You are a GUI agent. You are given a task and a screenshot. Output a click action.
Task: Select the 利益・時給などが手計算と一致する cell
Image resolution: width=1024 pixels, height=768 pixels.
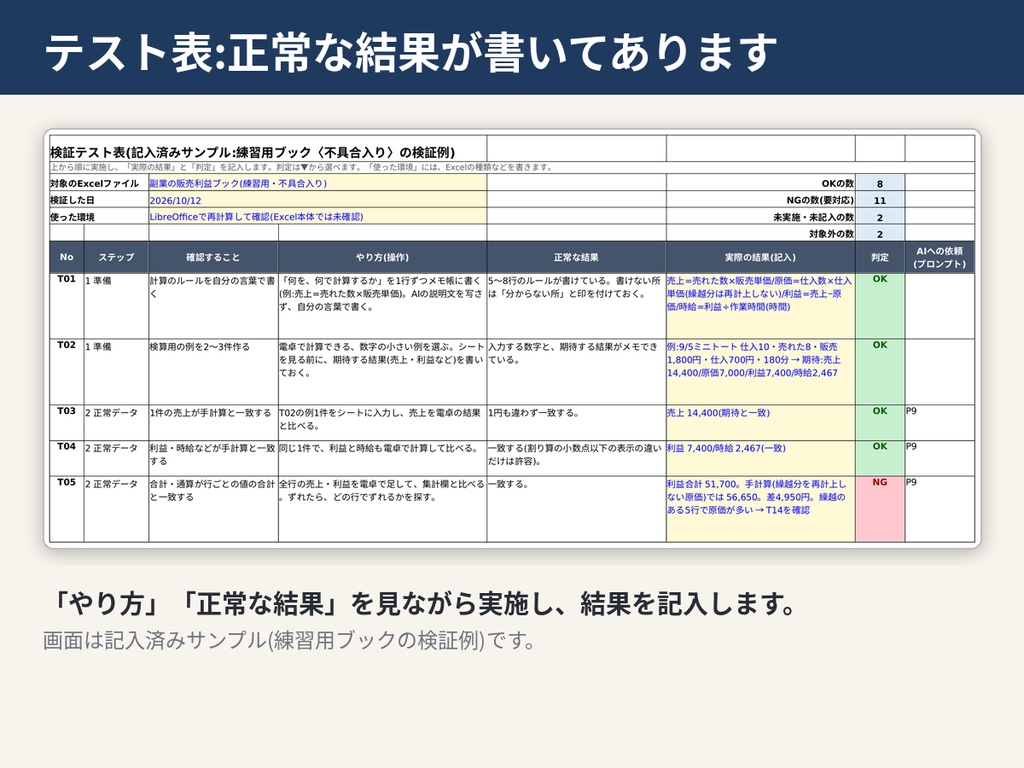click(x=213, y=458)
